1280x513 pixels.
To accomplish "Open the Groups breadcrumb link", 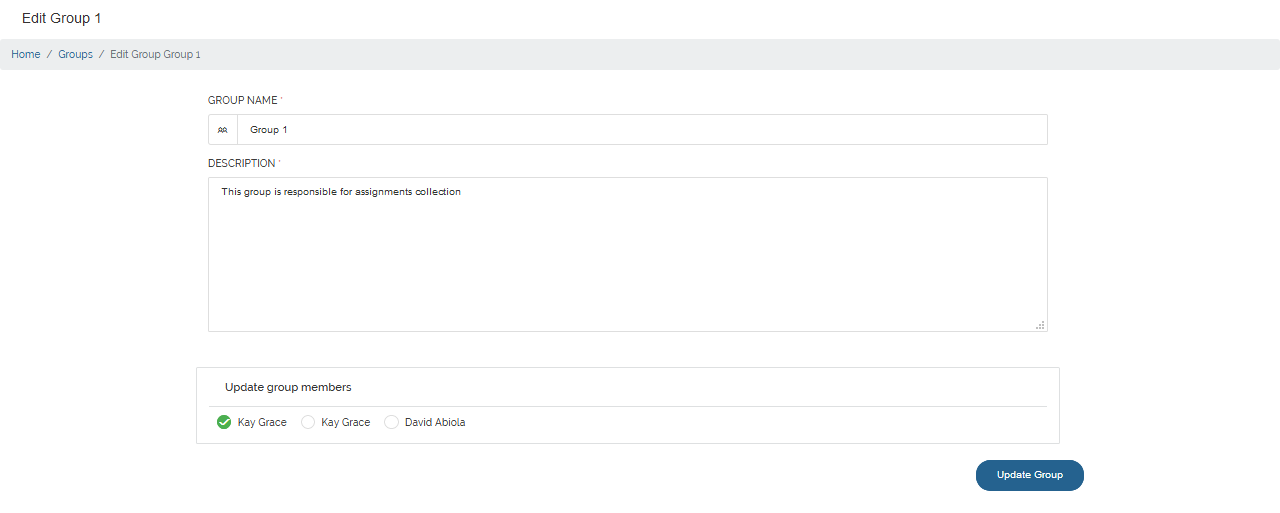I will click(x=75, y=54).
